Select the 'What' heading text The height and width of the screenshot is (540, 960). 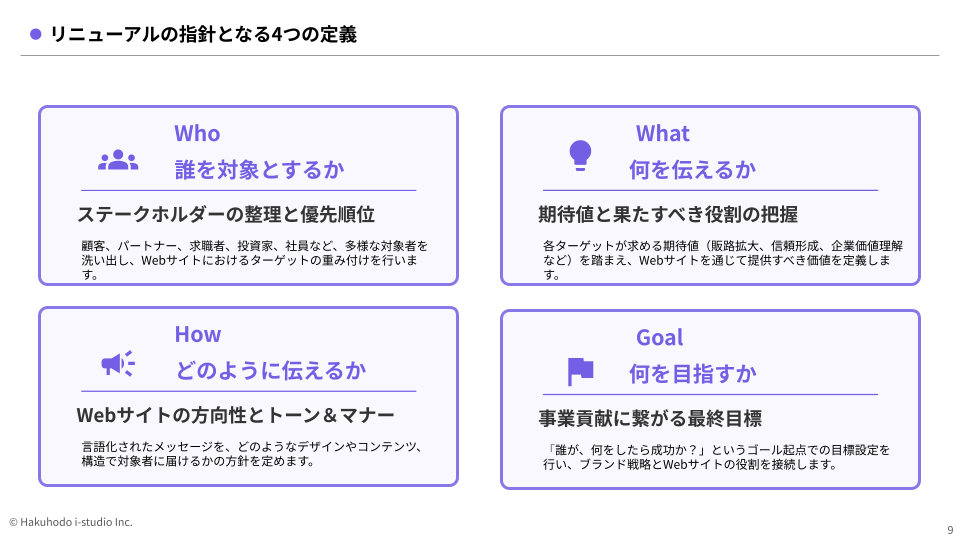pyautogui.click(x=662, y=133)
